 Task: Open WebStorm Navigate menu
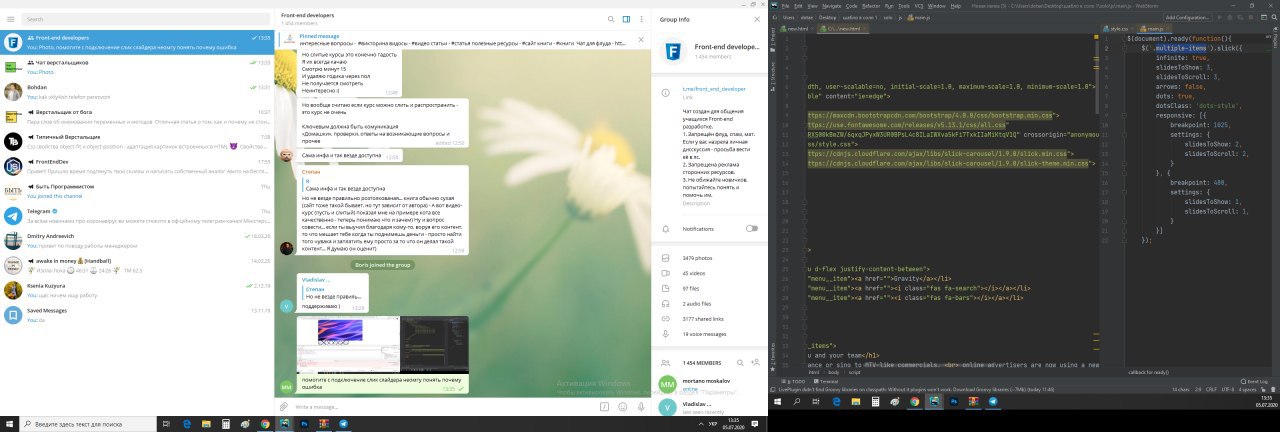[832, 5]
